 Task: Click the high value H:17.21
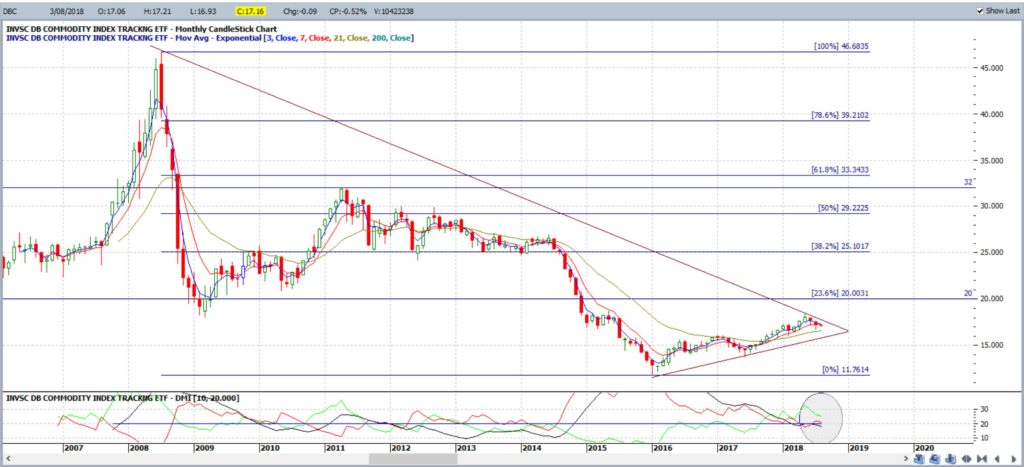tap(157, 11)
